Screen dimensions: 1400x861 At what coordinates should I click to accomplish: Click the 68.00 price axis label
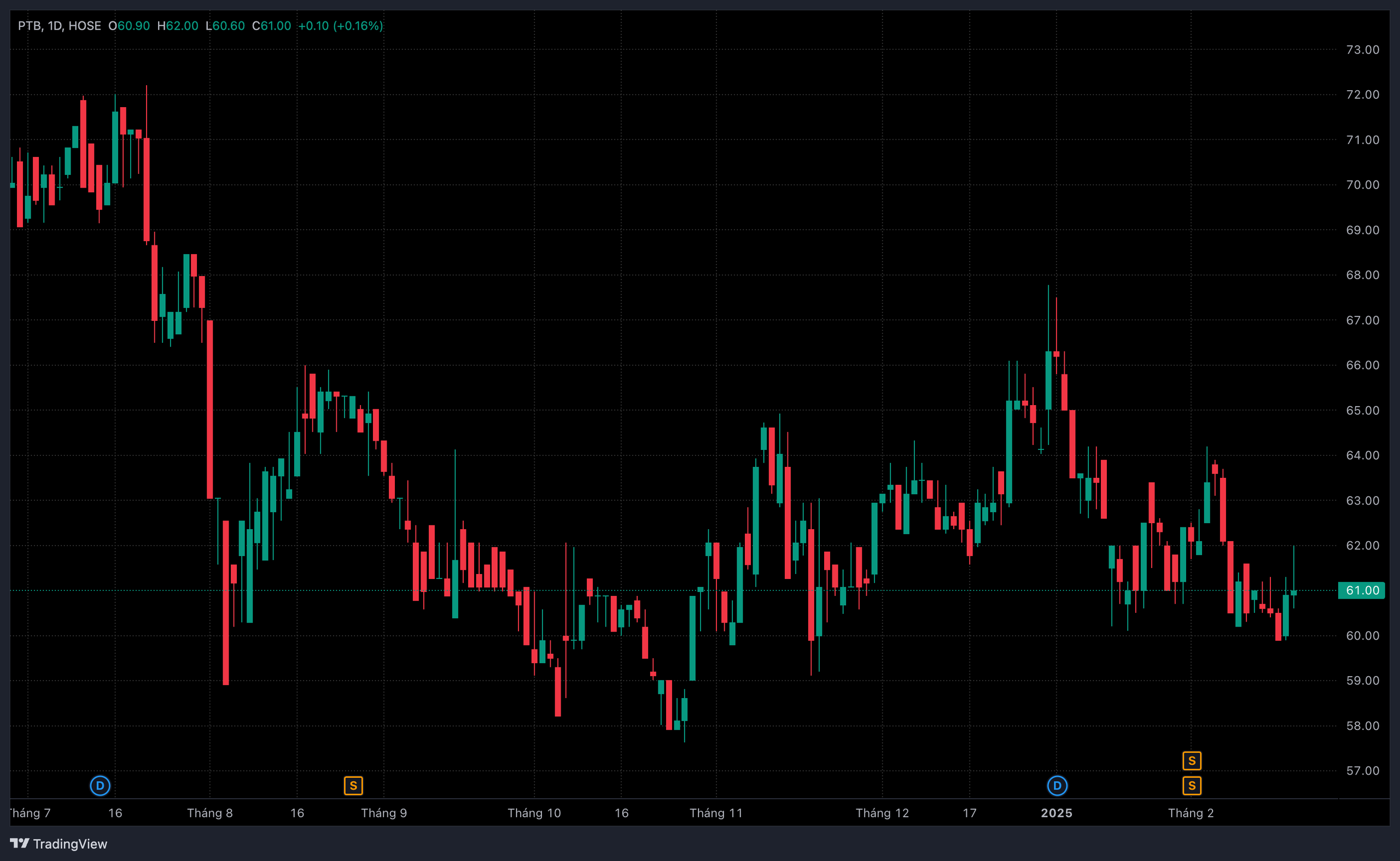1362,275
